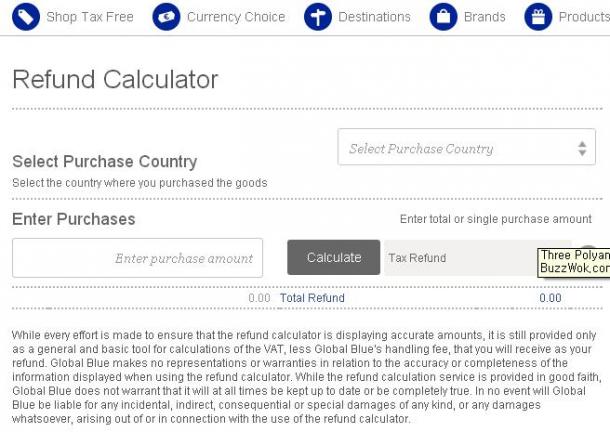Click the Calculate button

point(333,257)
